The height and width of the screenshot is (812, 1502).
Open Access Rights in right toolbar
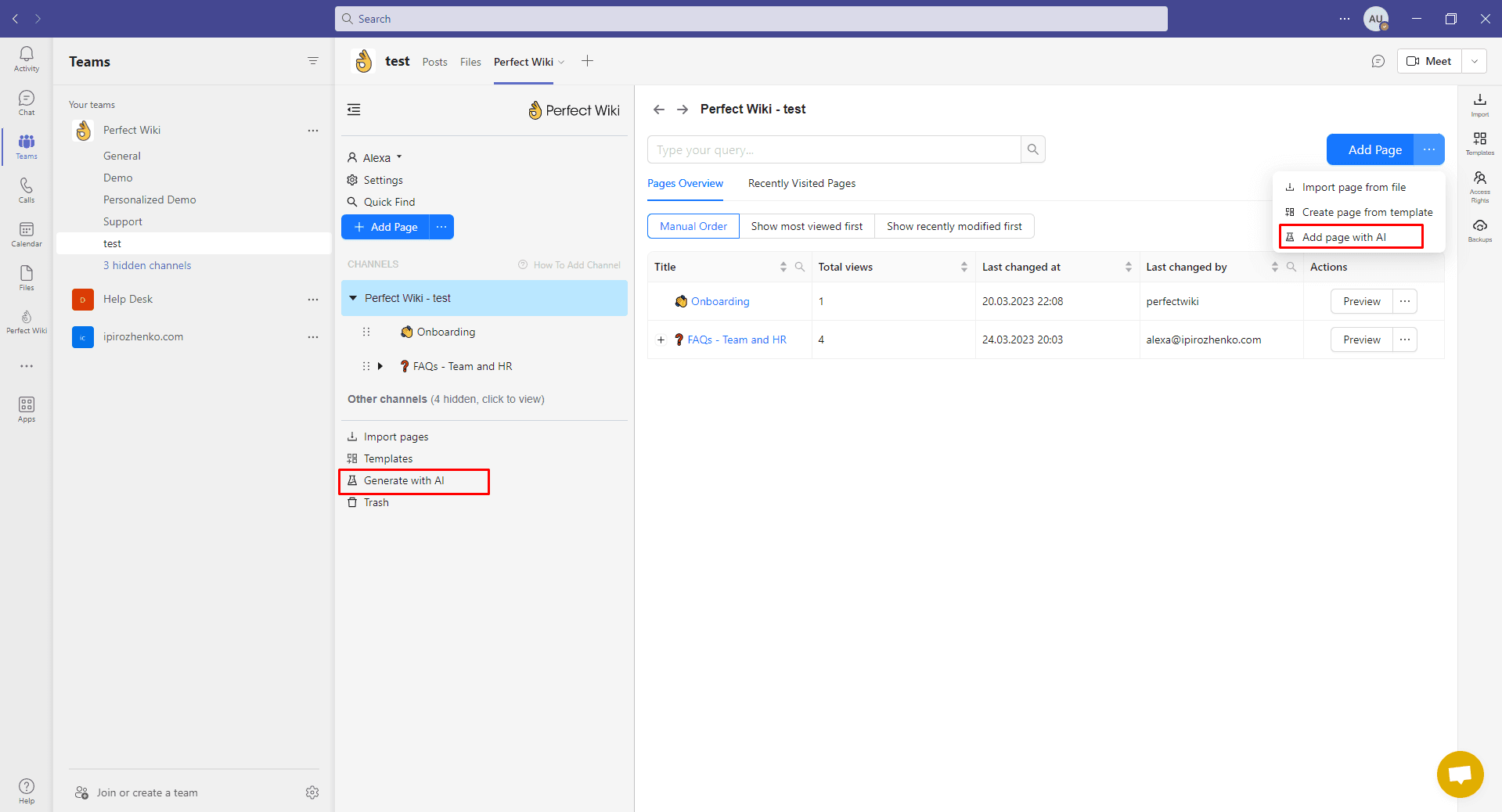(x=1480, y=187)
